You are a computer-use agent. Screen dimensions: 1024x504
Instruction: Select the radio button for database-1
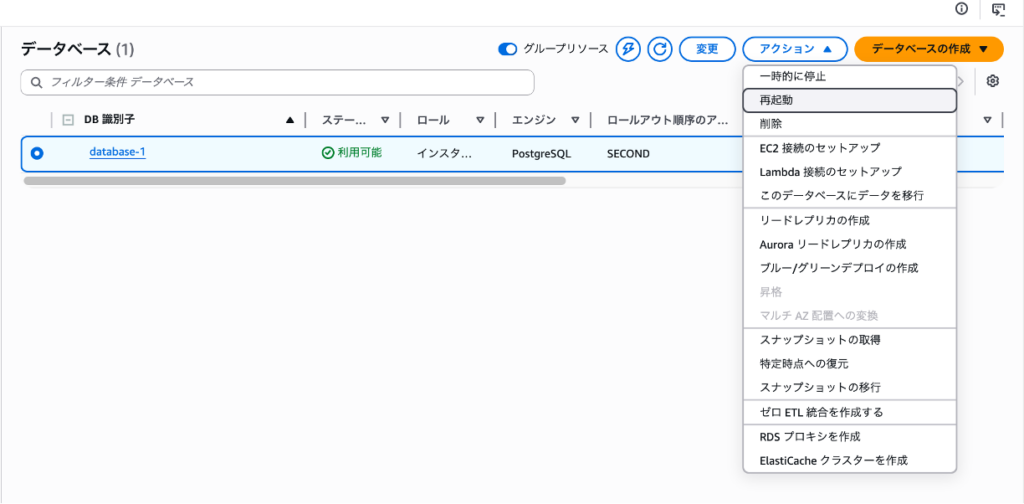coord(37,153)
